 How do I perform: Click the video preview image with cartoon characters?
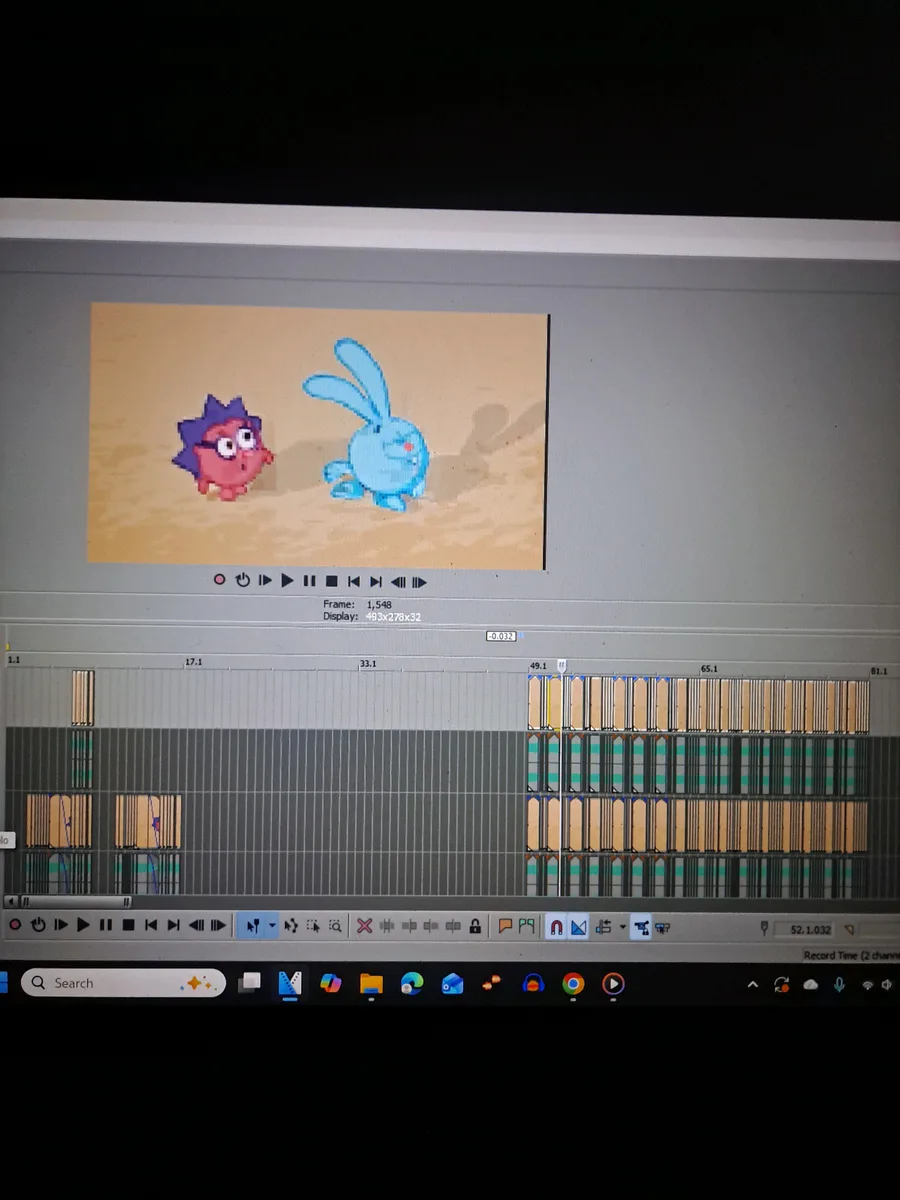(318, 435)
